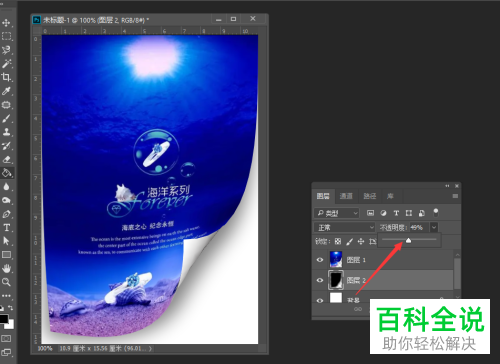Select the Hand tool
This screenshot has height=364, width=500.
pos(6,268)
